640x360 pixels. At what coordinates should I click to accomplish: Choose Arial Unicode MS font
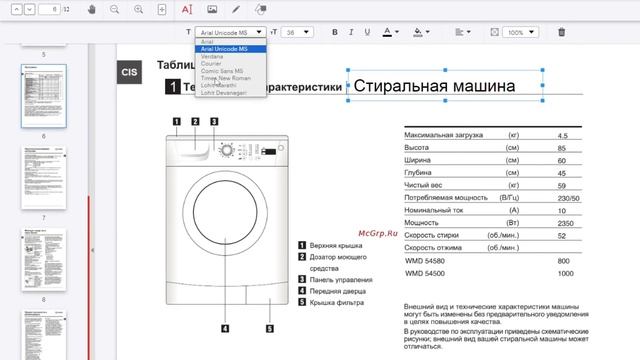tap(231, 49)
